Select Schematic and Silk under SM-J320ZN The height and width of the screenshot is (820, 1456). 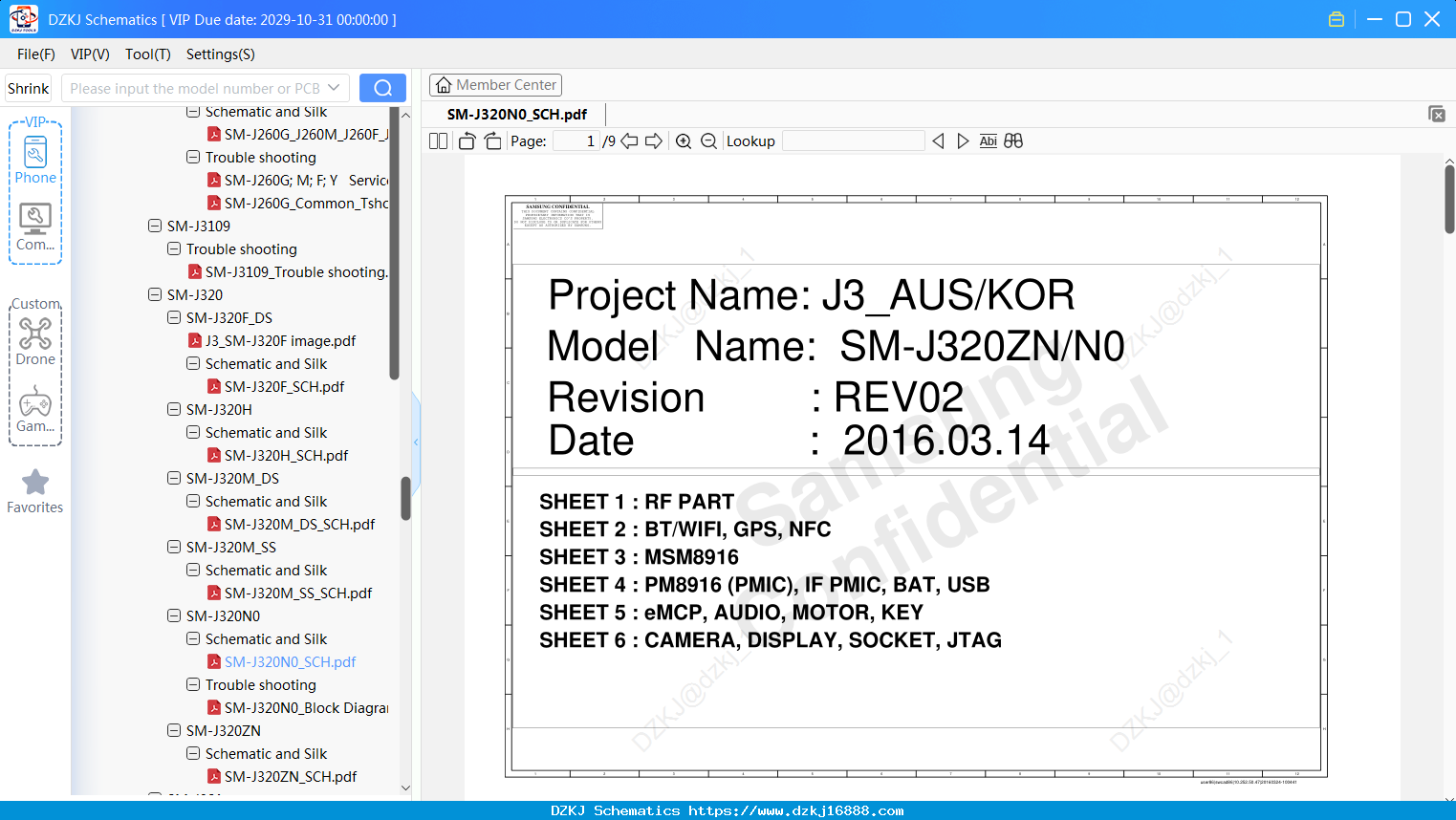coord(266,754)
